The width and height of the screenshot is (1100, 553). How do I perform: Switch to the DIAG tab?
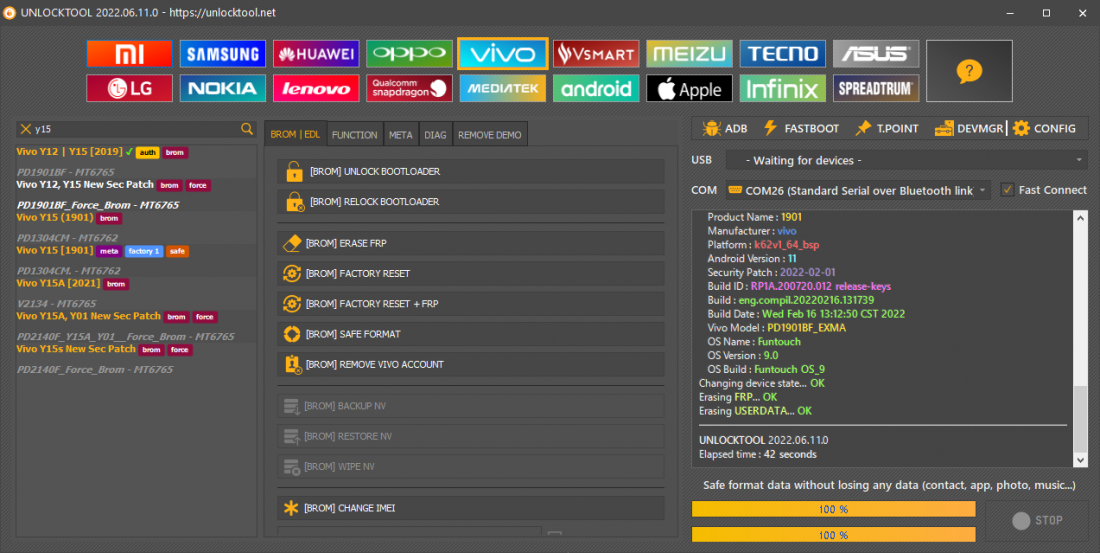pyautogui.click(x=435, y=135)
